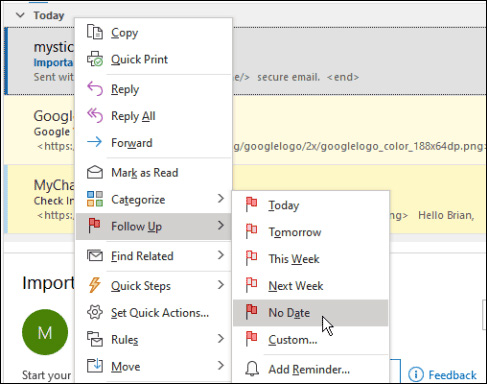This screenshot has width=487, height=384.
Task: Click the Quick Steps lightning icon
Action: point(95,285)
